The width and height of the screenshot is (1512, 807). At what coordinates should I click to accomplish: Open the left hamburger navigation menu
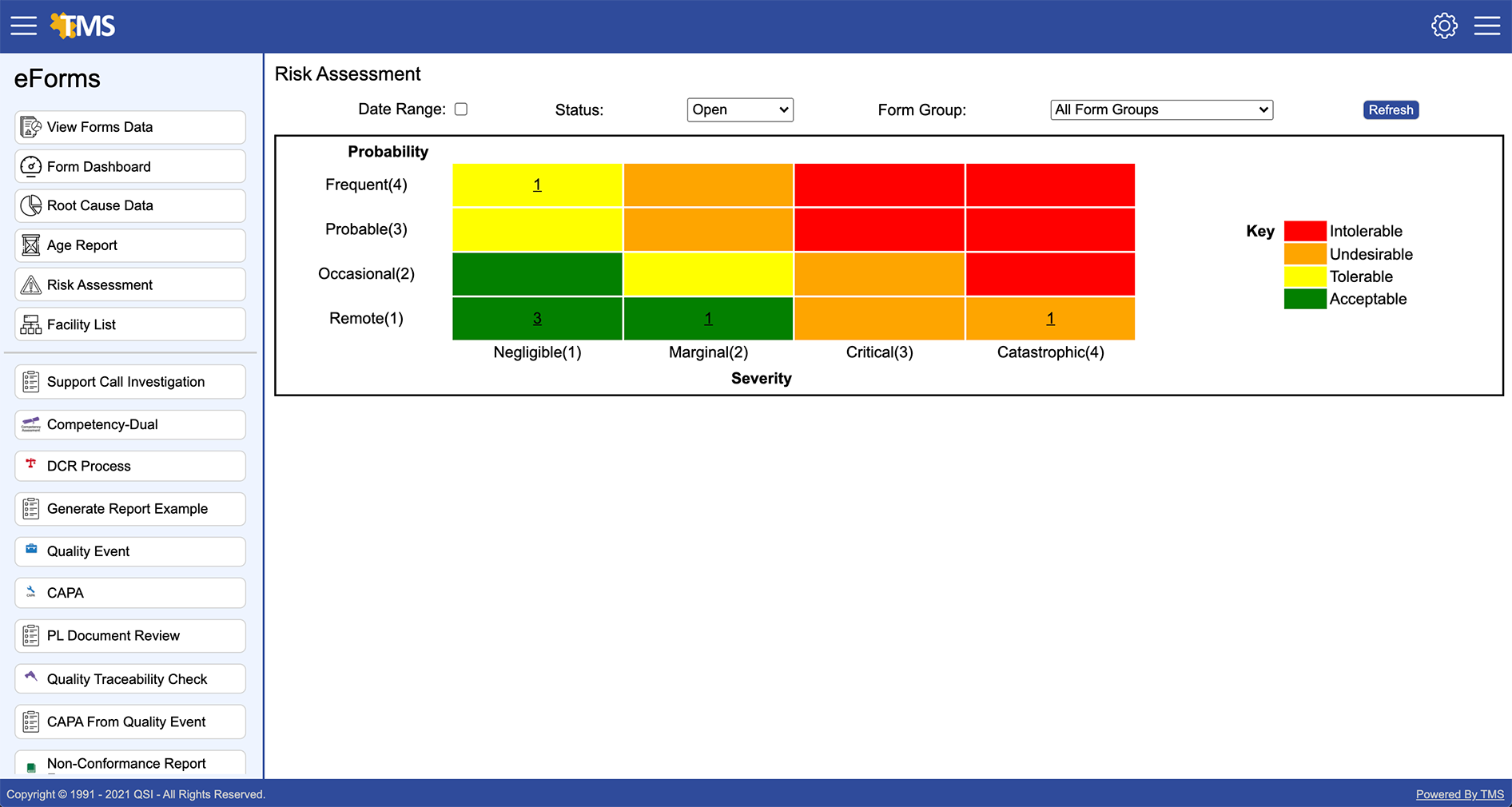tap(22, 25)
